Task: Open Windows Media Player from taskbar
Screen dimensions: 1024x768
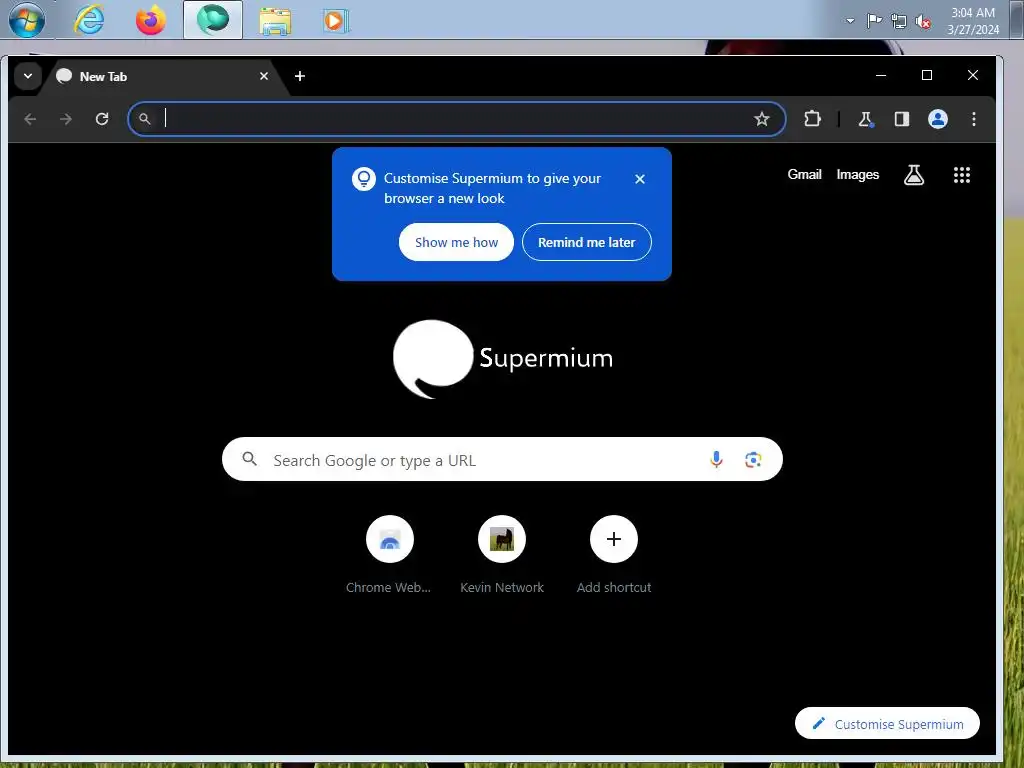Action: coord(336,20)
